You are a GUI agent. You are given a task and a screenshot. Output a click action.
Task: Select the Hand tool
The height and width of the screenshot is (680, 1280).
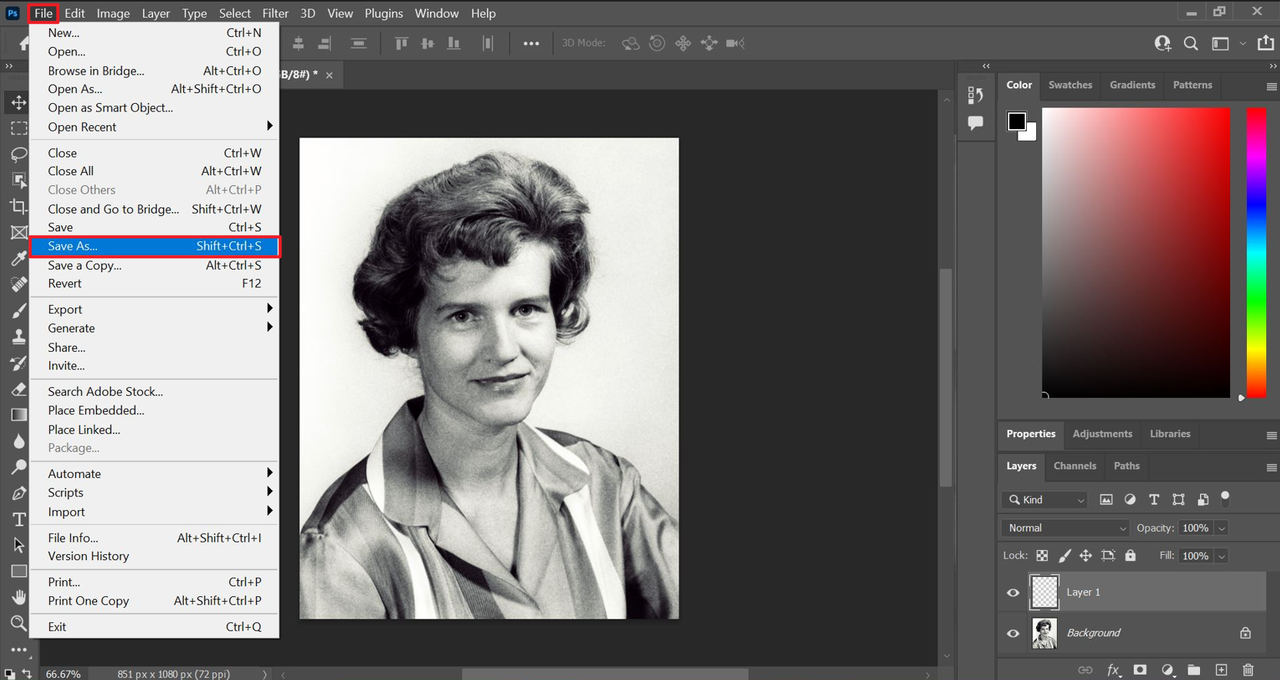(19, 597)
